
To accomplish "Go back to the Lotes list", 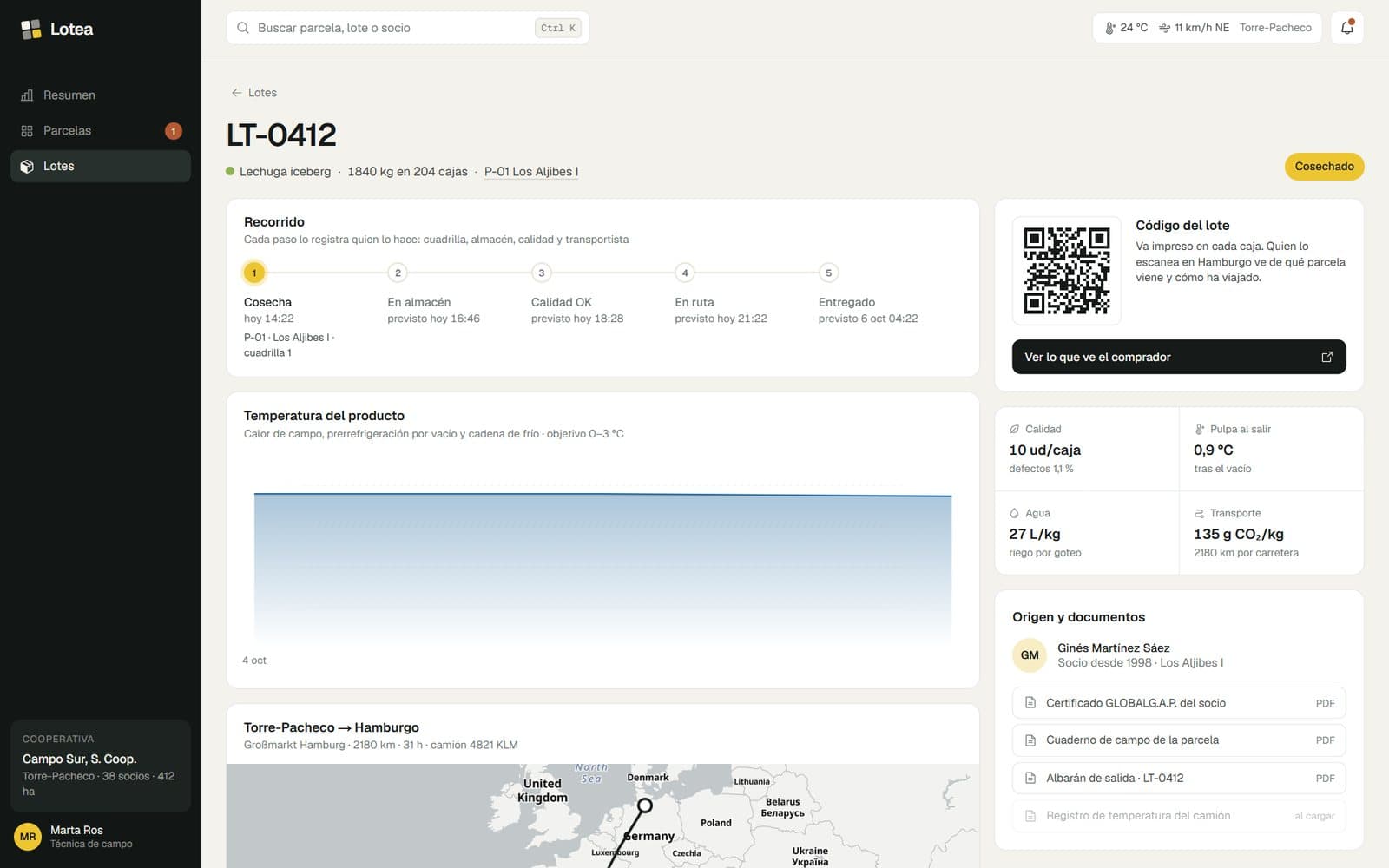I will pos(253,93).
